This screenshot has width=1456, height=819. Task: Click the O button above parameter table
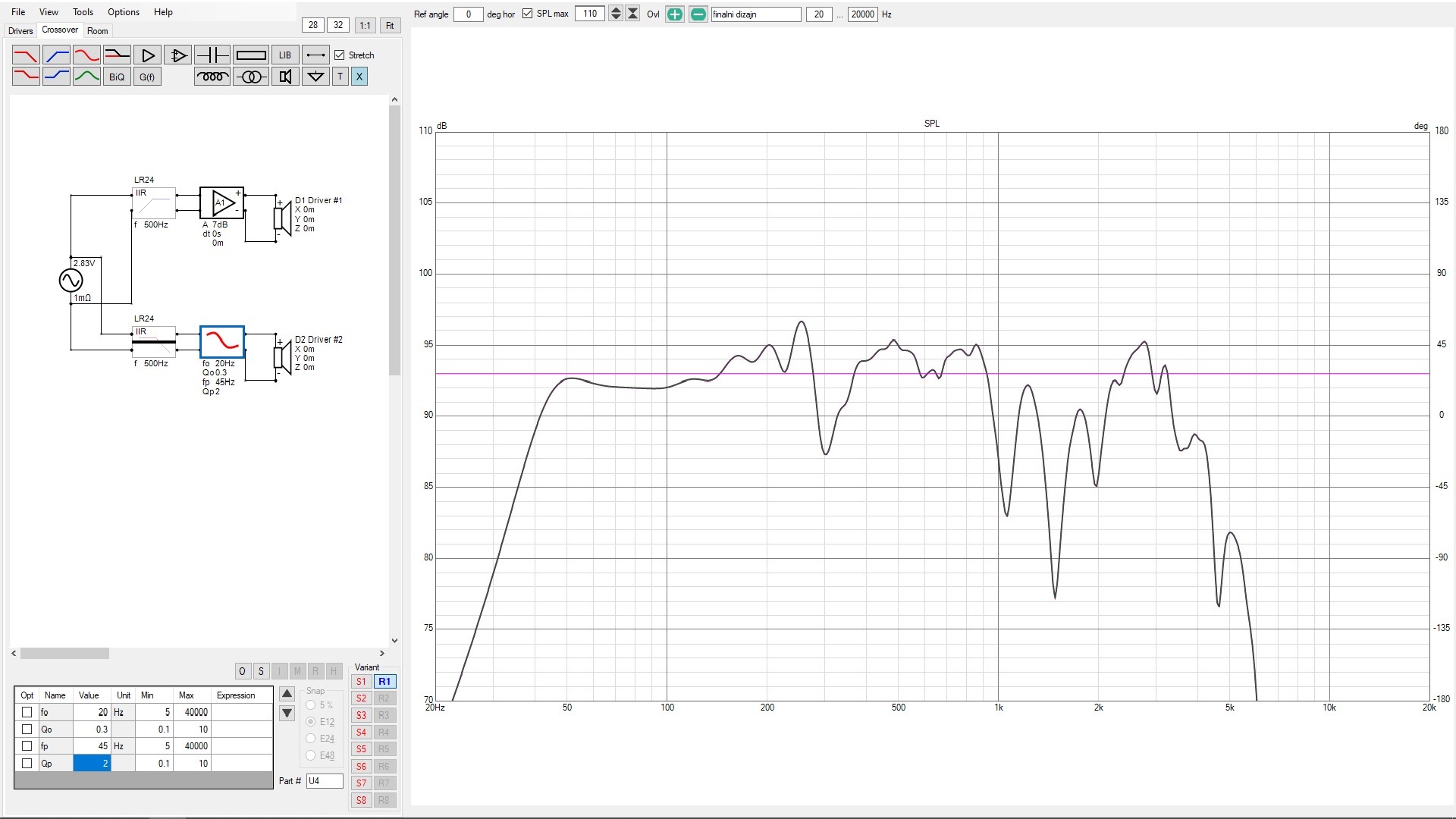(x=242, y=671)
